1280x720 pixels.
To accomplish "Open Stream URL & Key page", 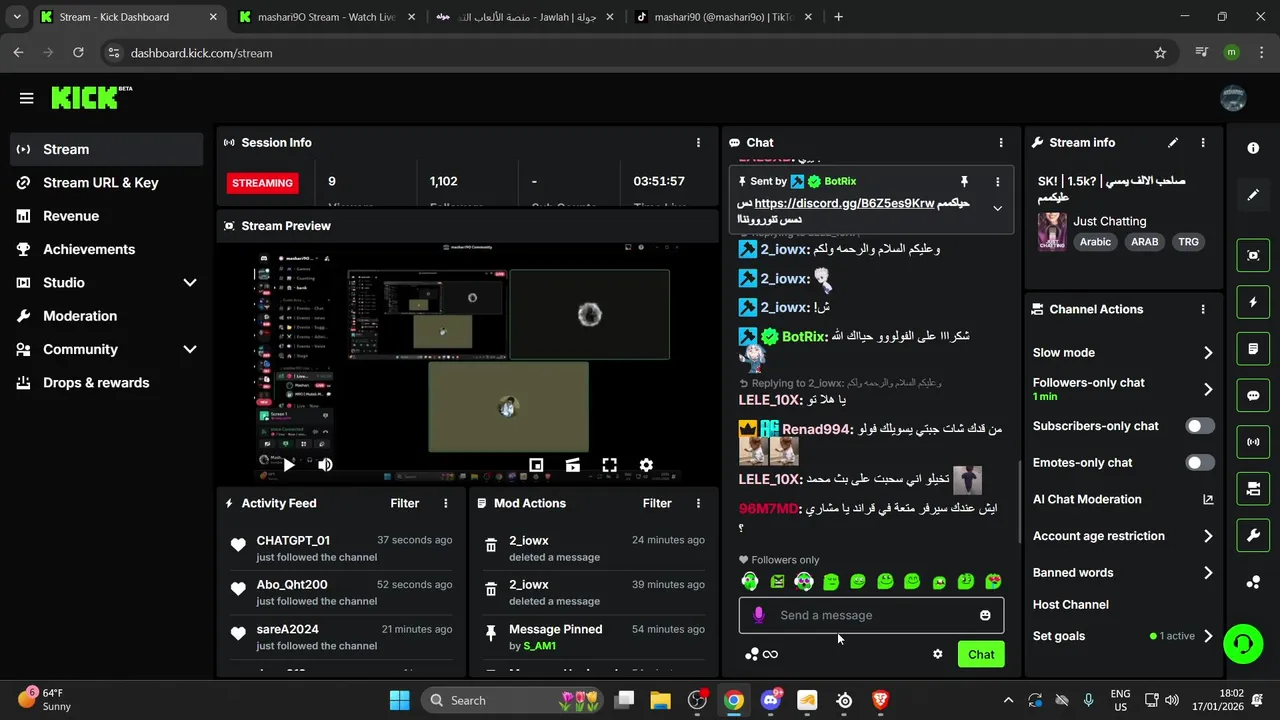I will point(106,183).
